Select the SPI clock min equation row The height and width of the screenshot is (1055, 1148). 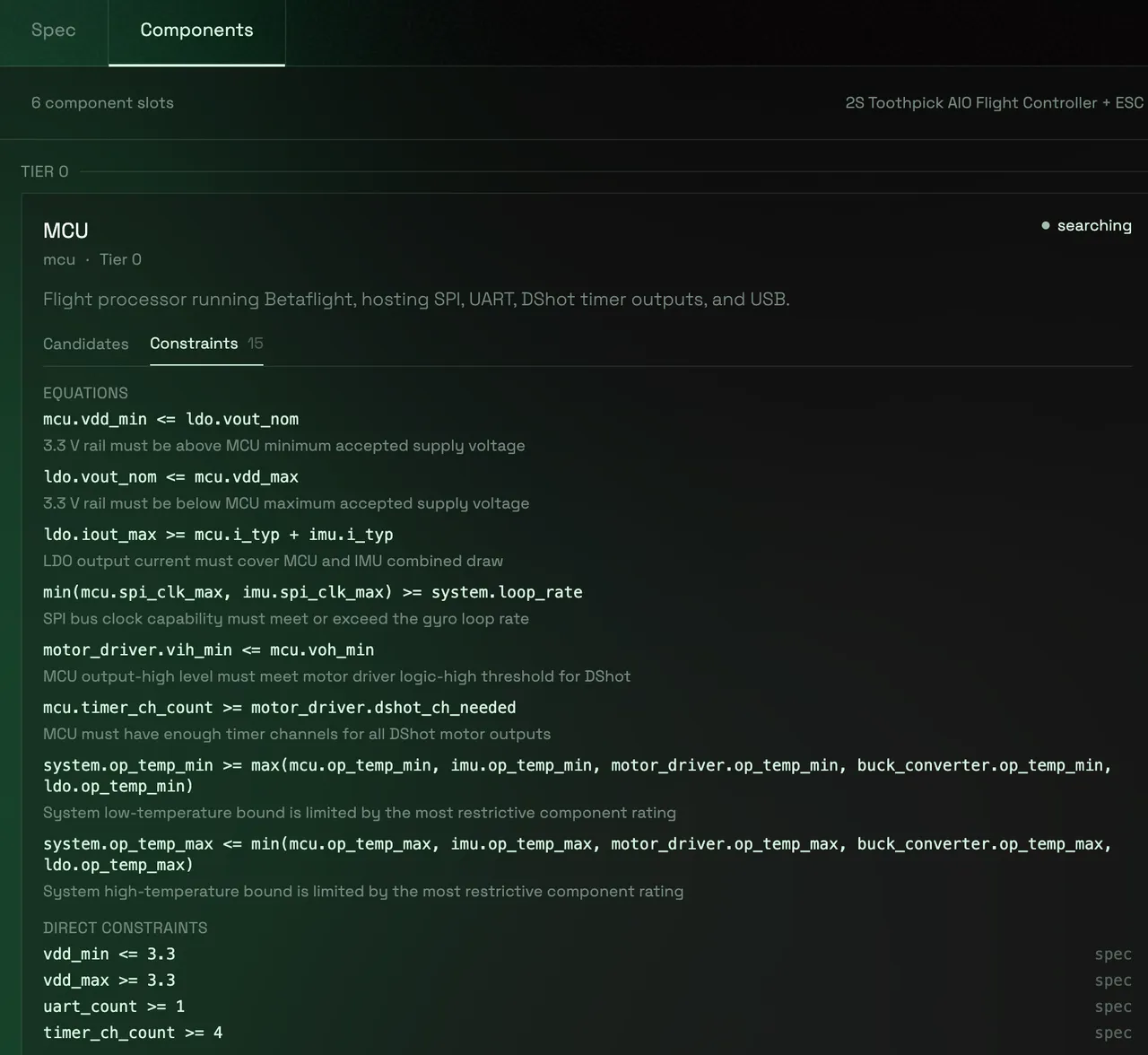pos(313,592)
